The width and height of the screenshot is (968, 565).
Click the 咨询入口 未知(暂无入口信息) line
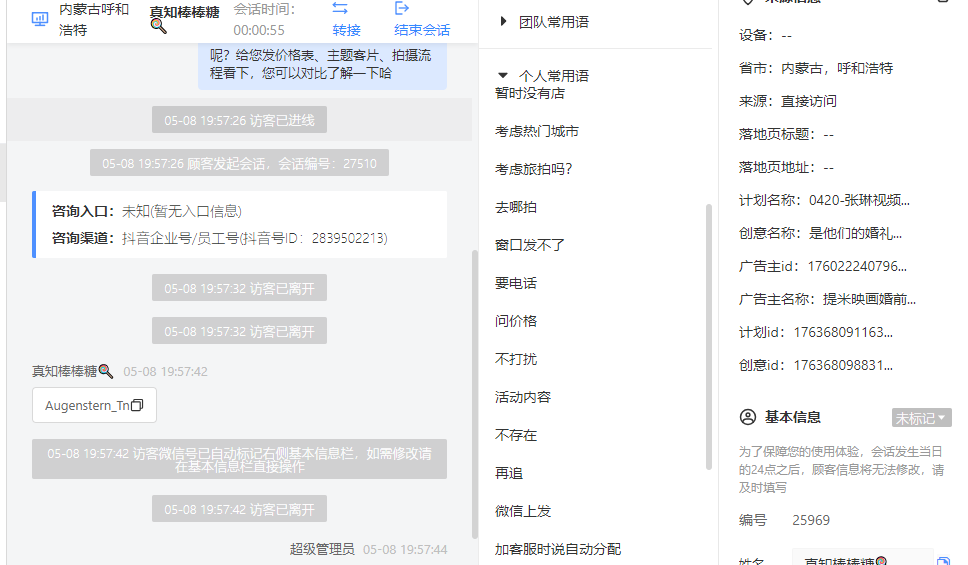pyautogui.click(x=147, y=211)
